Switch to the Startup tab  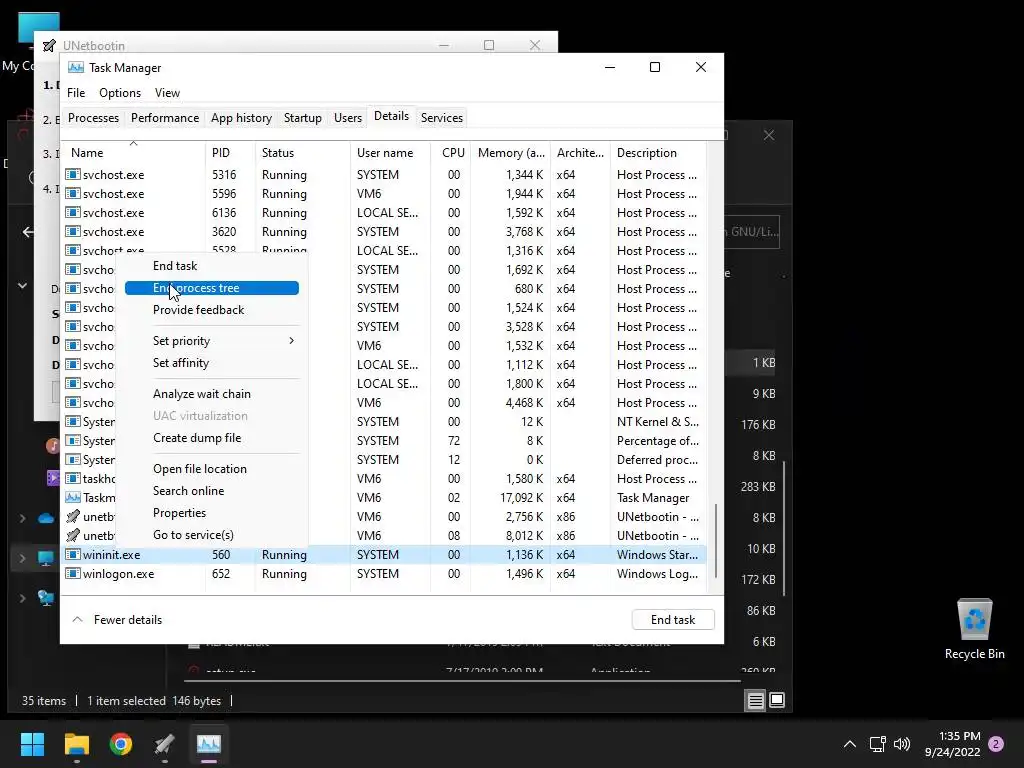(x=302, y=118)
